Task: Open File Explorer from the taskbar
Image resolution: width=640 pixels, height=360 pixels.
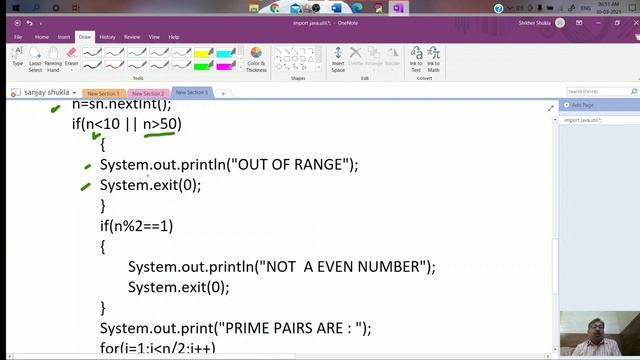Action: pyautogui.click(x=253, y=8)
